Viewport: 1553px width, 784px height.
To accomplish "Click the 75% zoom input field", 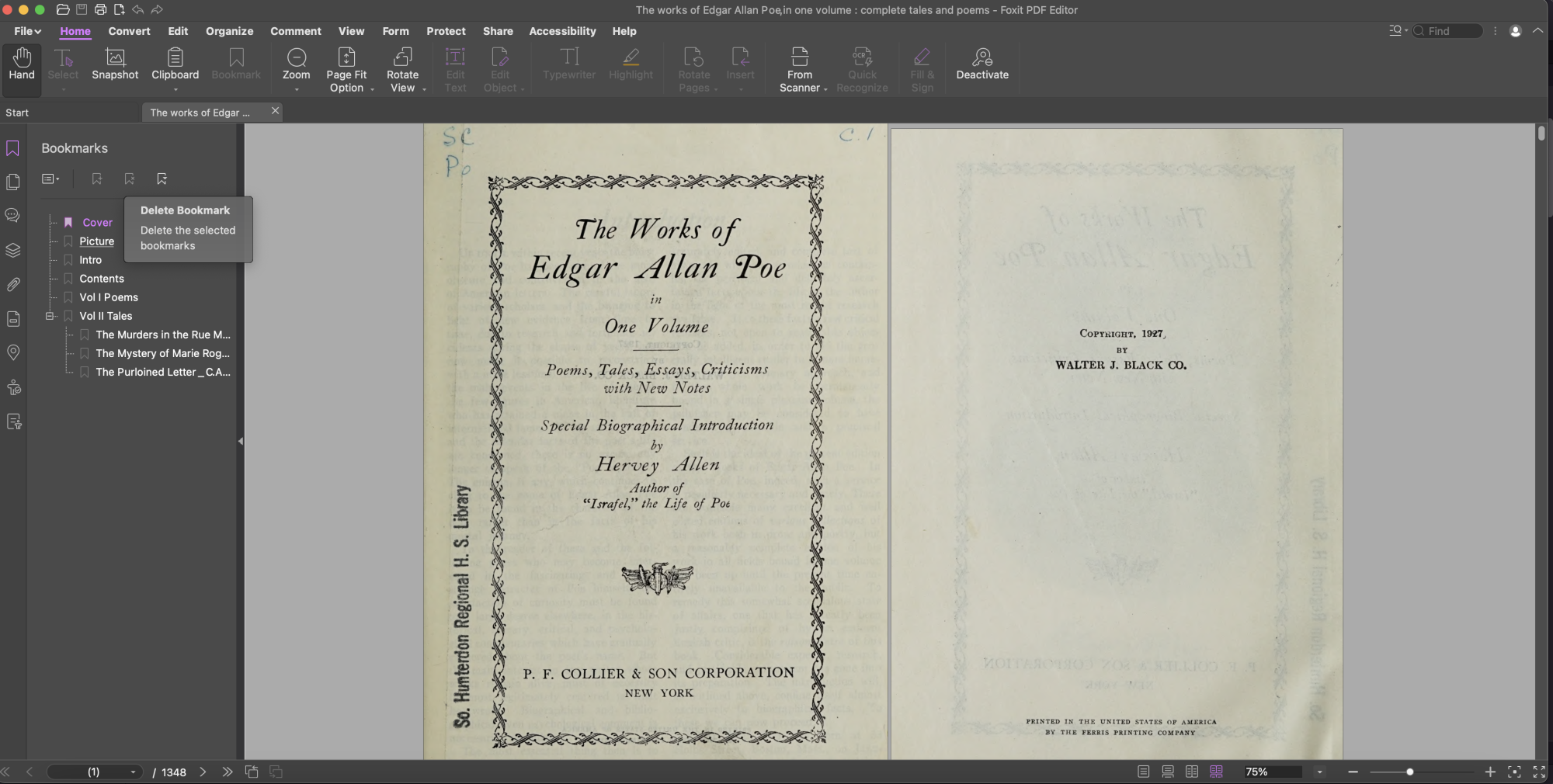I will coord(1272,772).
